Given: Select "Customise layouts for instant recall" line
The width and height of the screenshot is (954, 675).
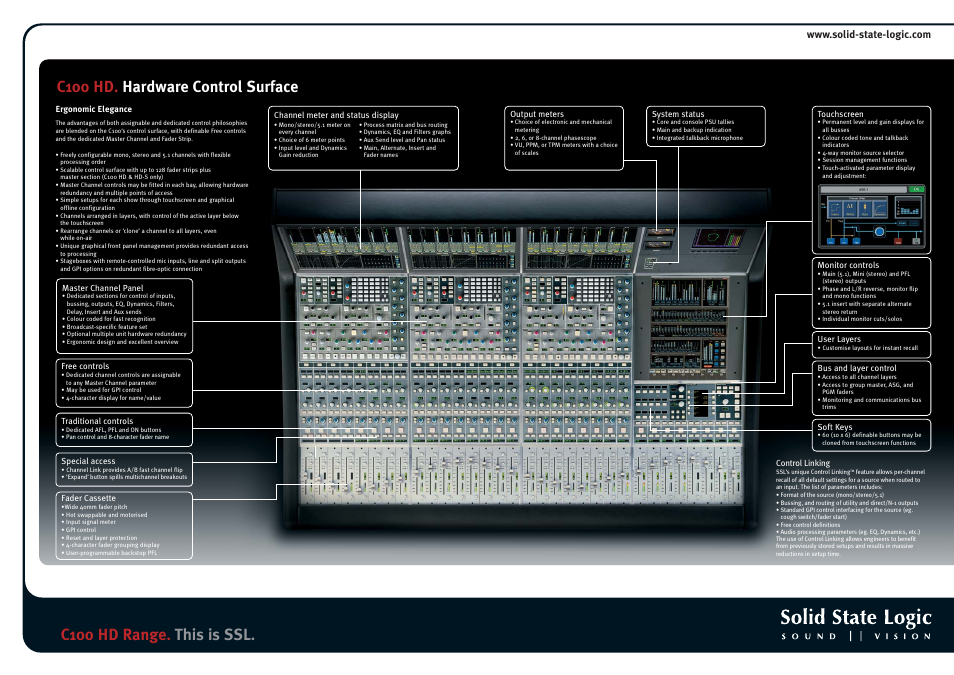Looking at the screenshot, I should pos(867,348).
